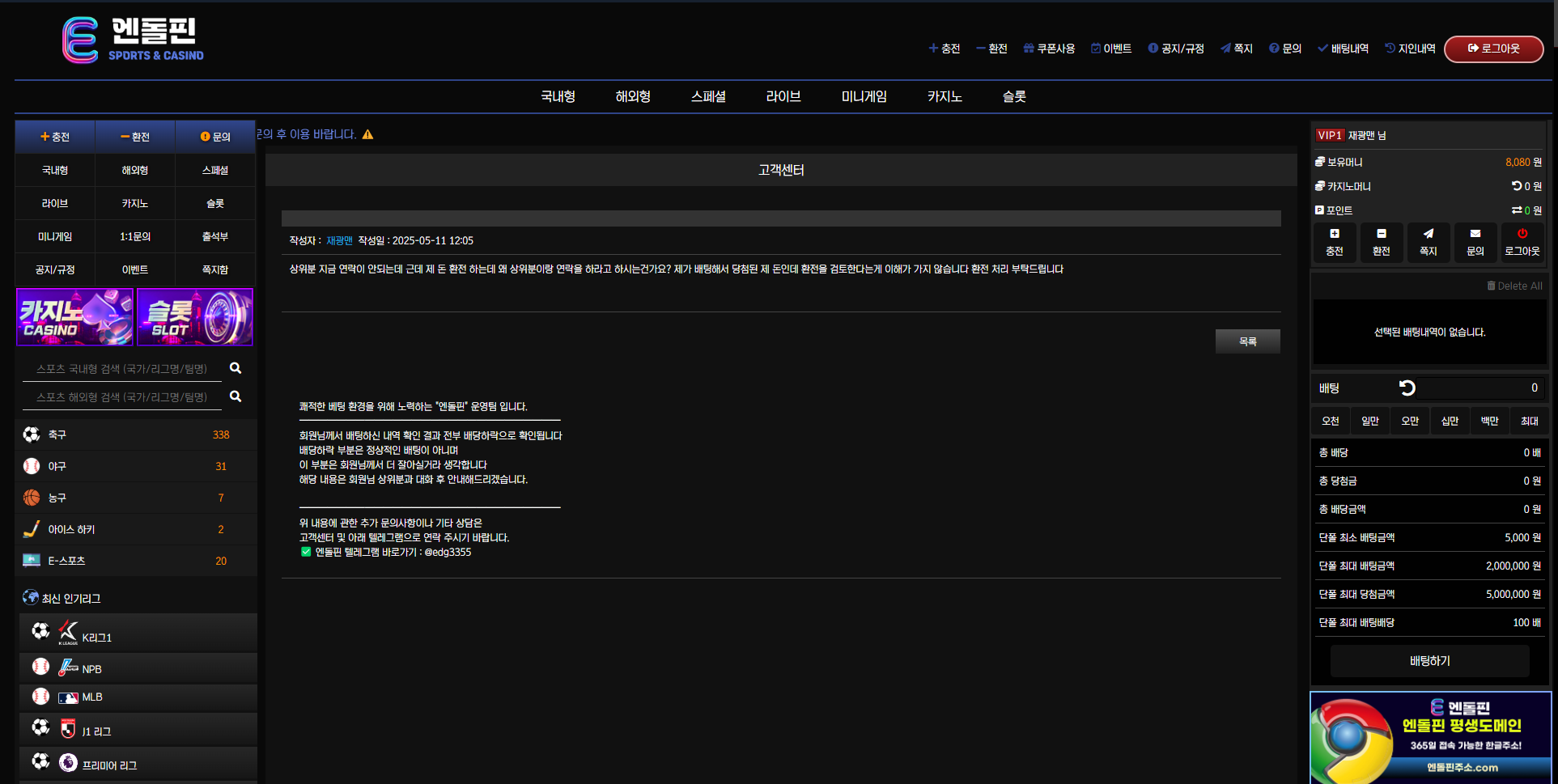Click the 충전 plus icon in user panel
The width and height of the screenshot is (1558, 784).
pyautogui.click(x=1334, y=234)
